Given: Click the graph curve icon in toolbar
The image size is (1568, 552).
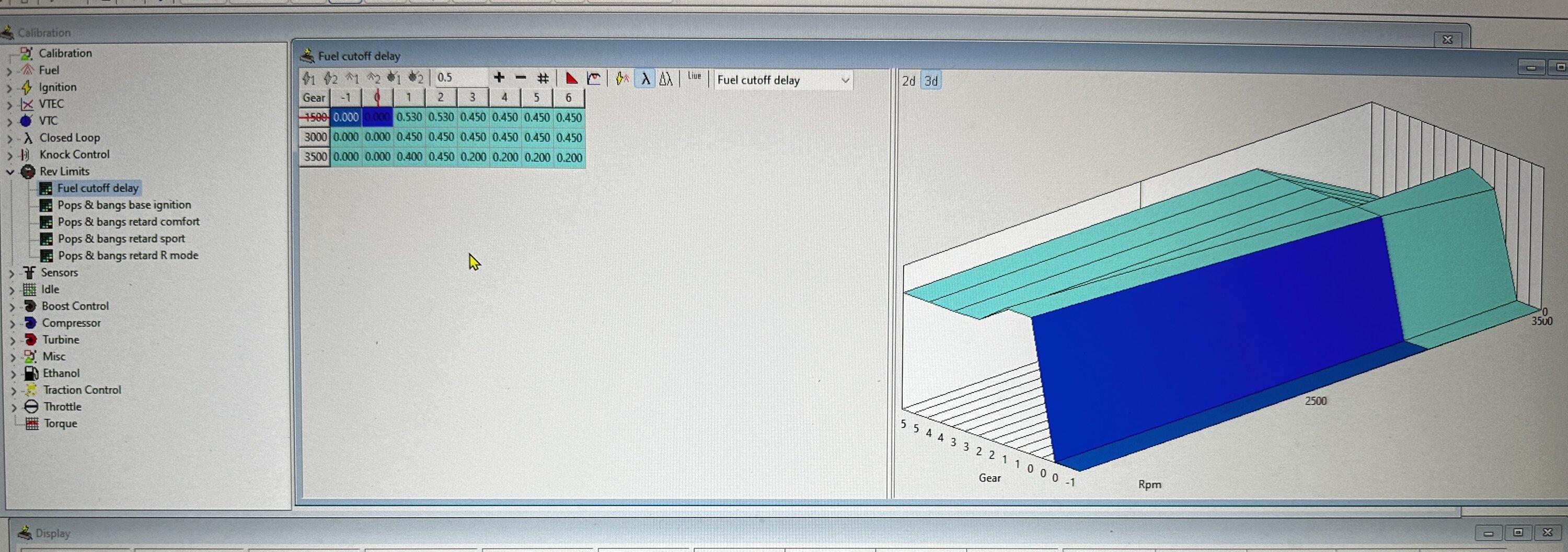Looking at the screenshot, I should pos(593,78).
